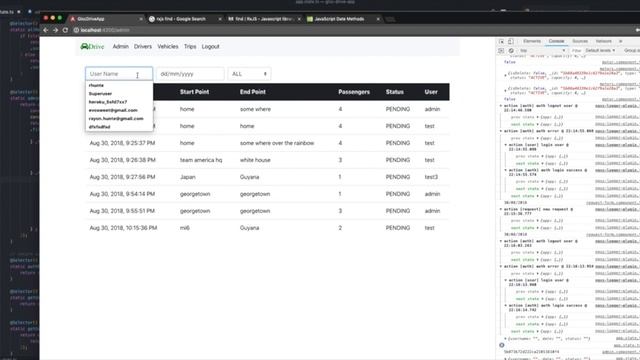
Task: Click the 'white house' end point cell
Action: click(255, 160)
